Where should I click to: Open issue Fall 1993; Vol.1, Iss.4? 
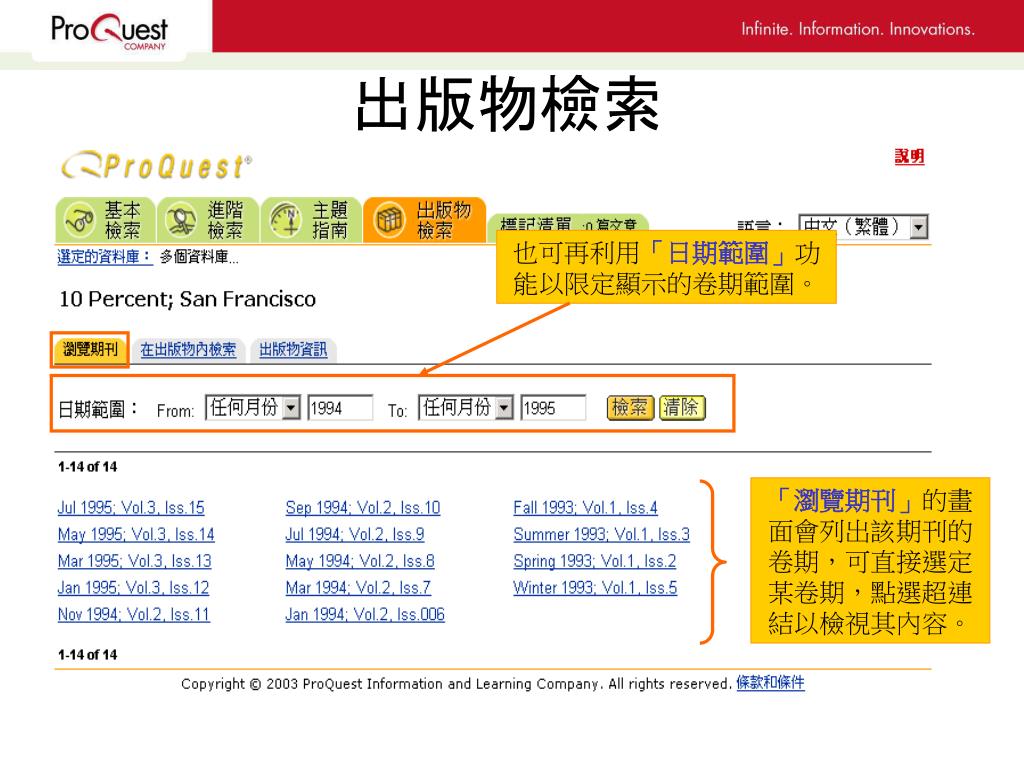click(585, 507)
